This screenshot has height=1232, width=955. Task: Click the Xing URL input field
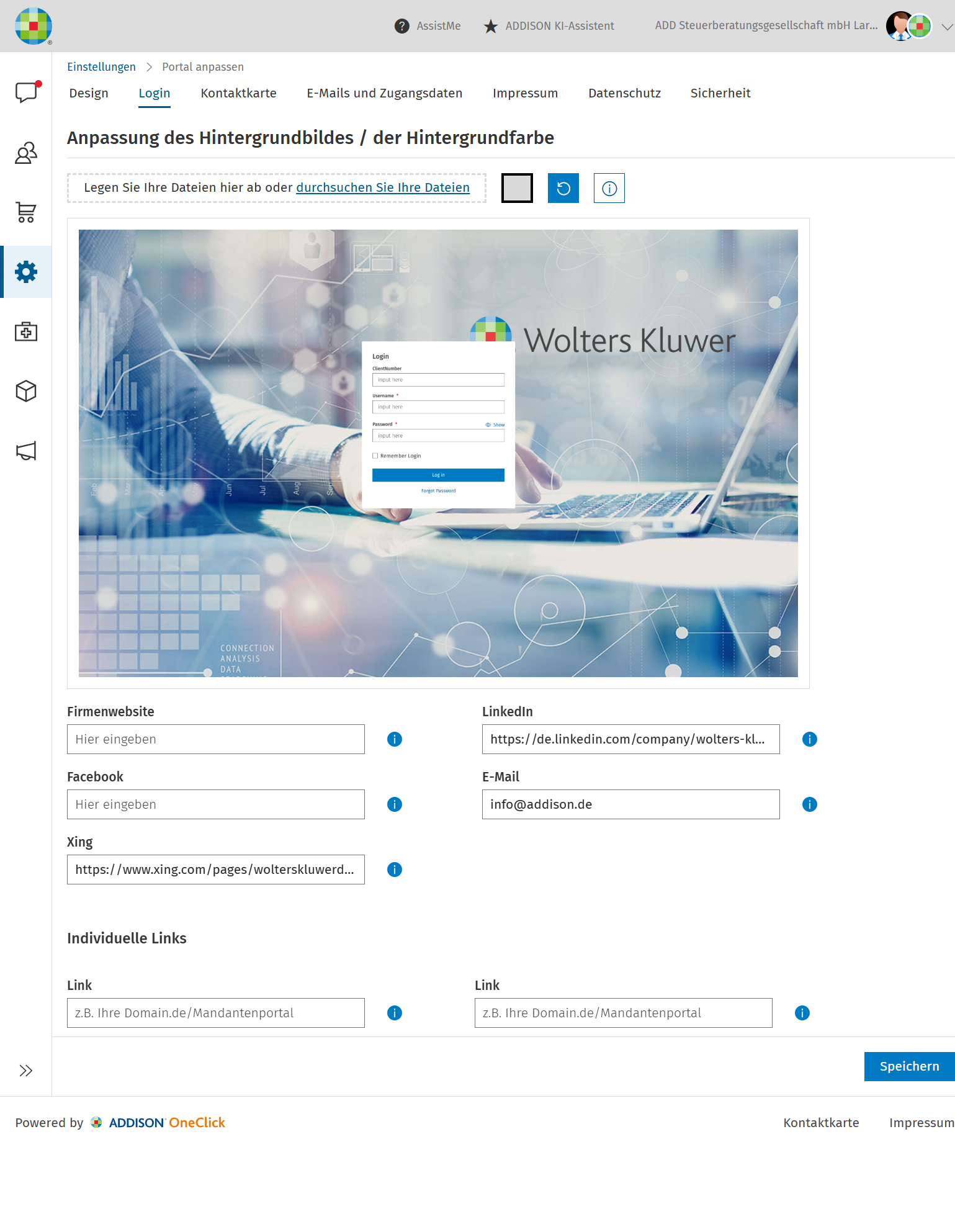pyautogui.click(x=216, y=870)
